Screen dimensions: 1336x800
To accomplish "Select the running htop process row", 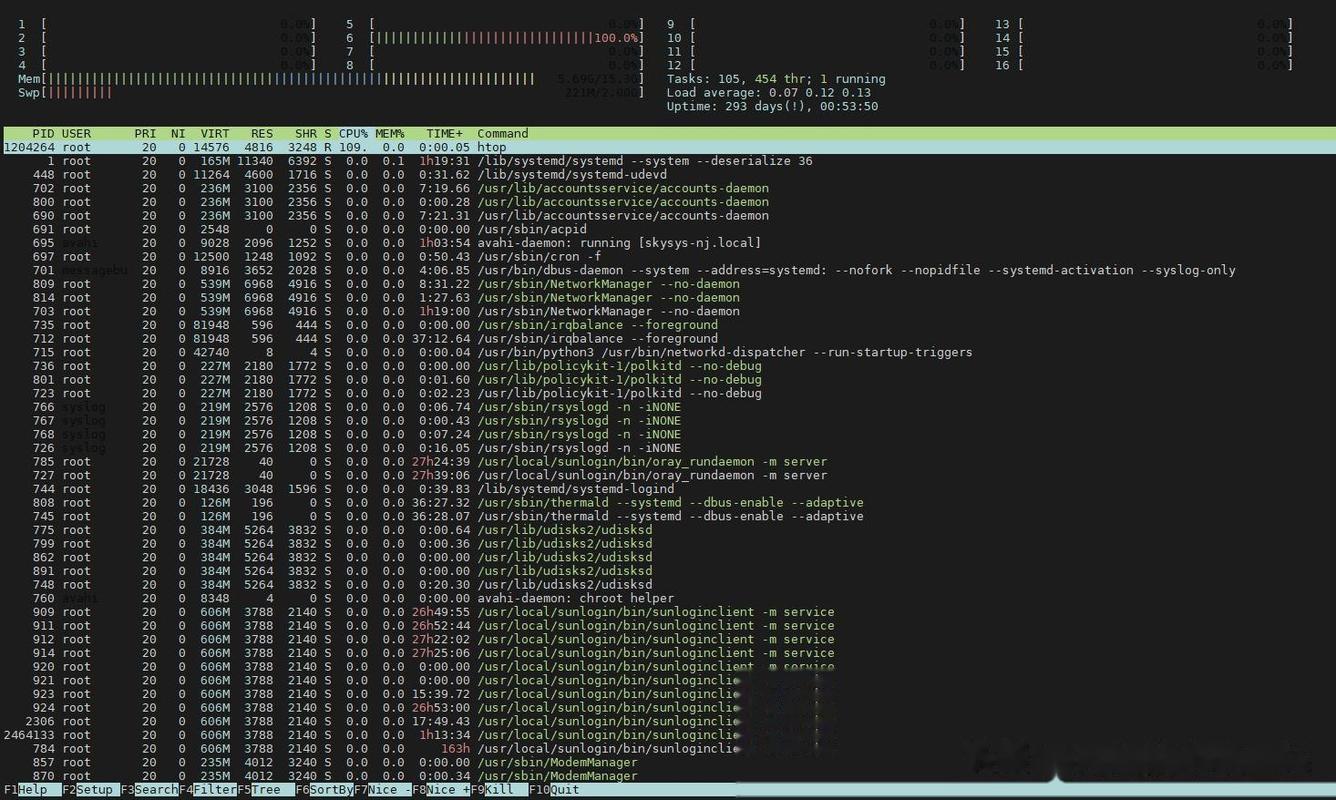I will tap(300, 146).
